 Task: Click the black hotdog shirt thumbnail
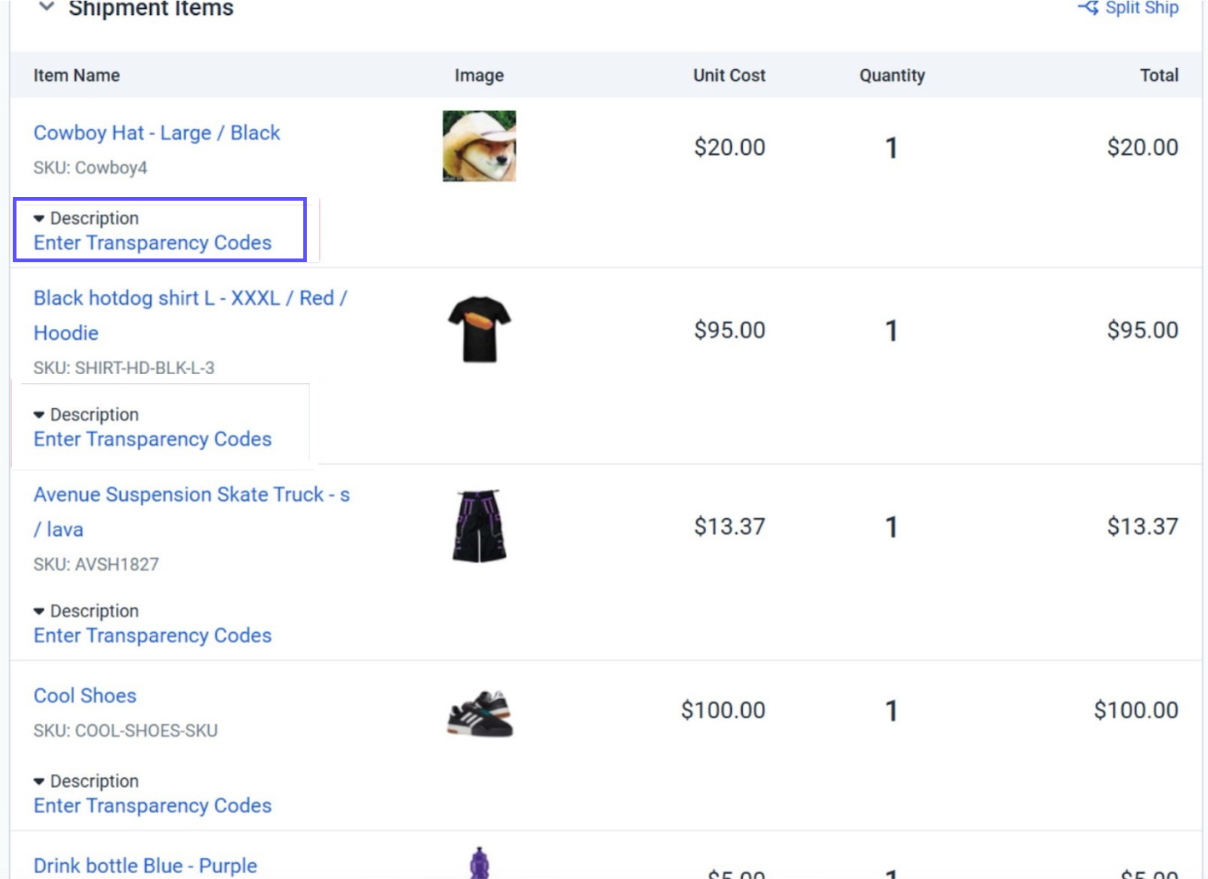pos(477,330)
